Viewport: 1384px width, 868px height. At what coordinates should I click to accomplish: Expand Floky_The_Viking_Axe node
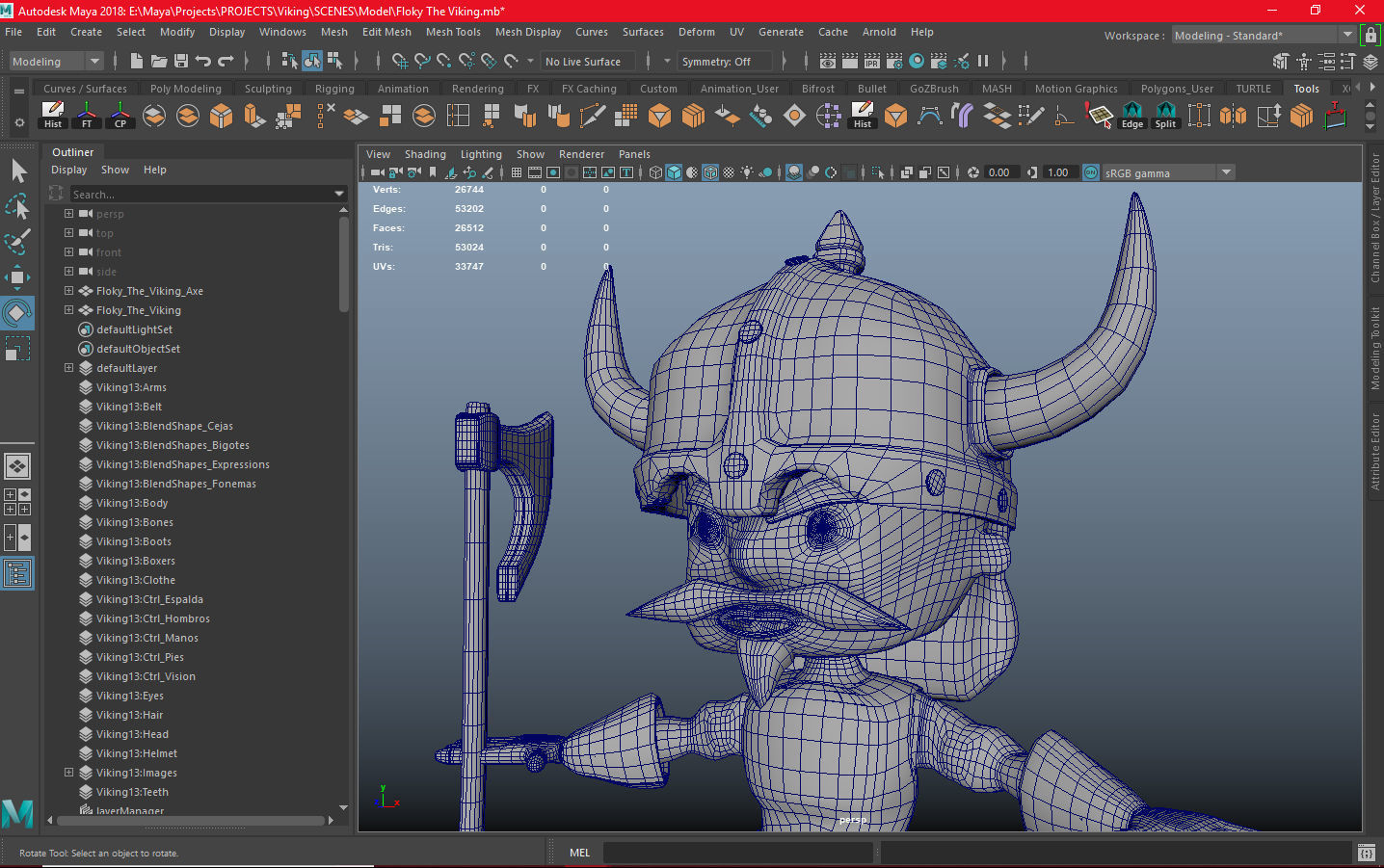point(68,291)
